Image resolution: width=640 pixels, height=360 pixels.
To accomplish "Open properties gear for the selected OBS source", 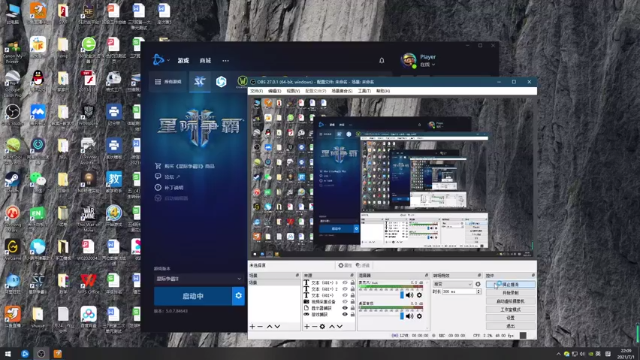I will pyautogui.click(x=322, y=327).
